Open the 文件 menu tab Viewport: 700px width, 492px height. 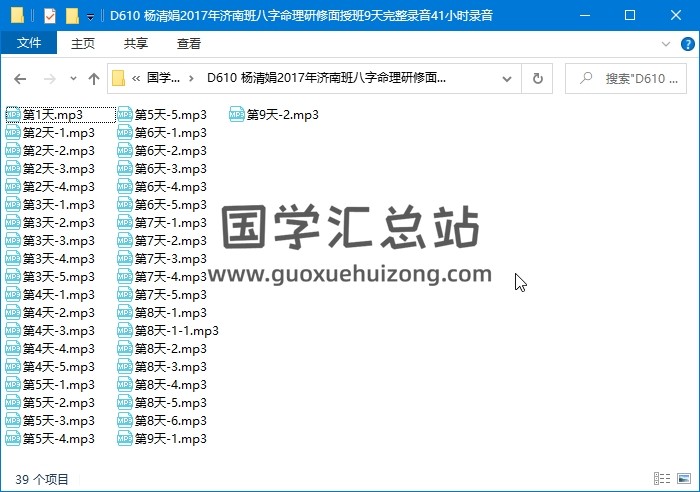point(29,43)
